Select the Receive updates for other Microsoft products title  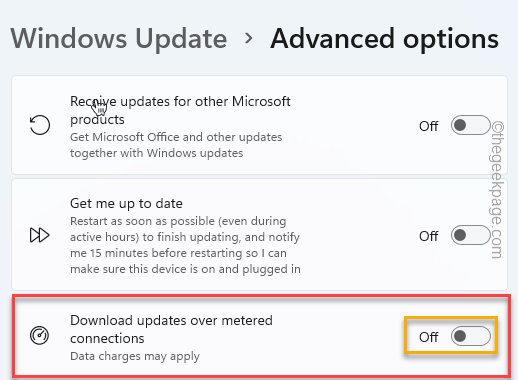[x=180, y=110]
